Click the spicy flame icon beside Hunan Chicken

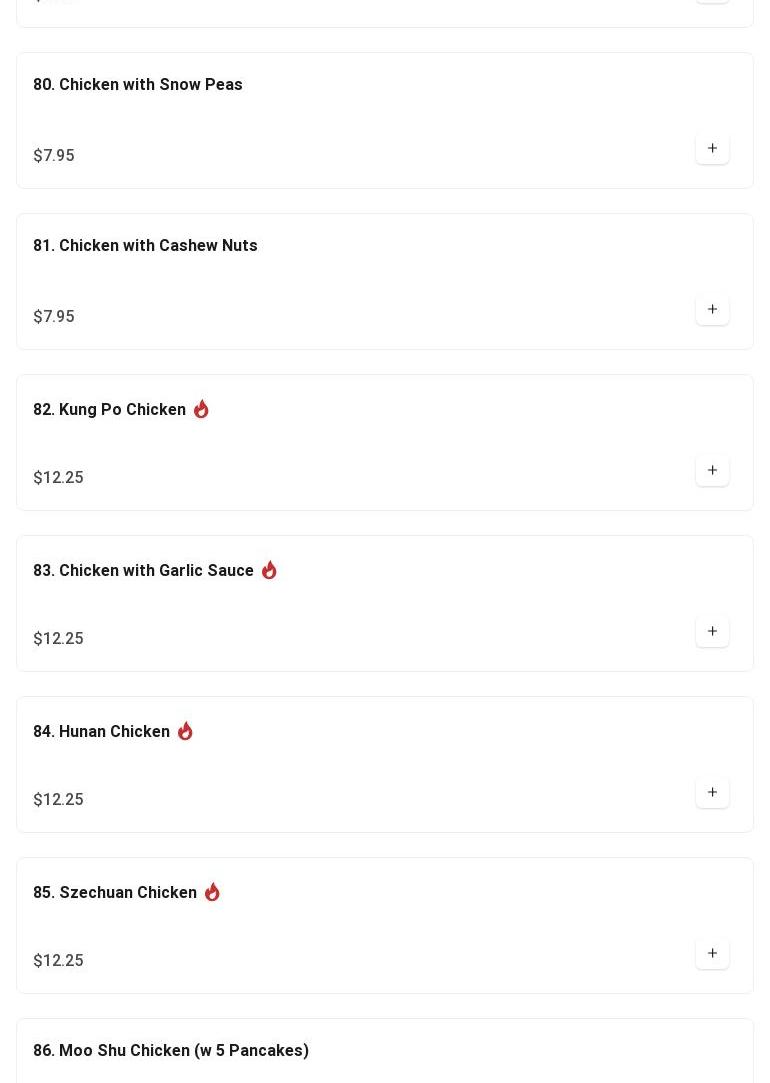pyautogui.click(x=185, y=731)
